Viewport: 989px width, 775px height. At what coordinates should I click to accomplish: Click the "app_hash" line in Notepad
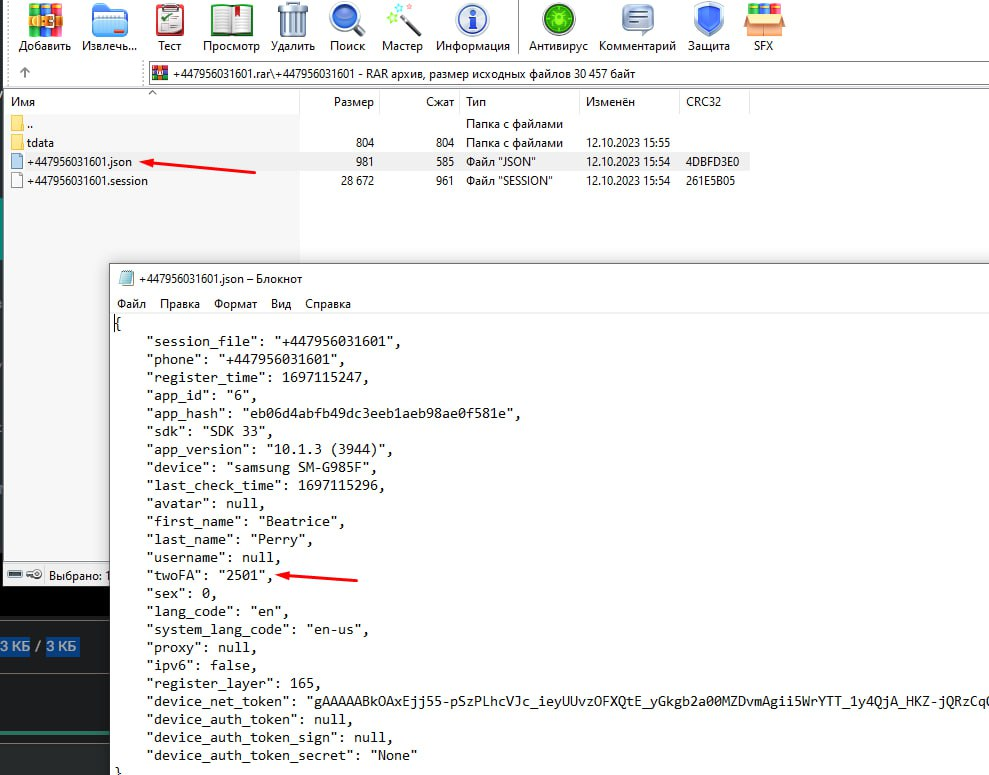click(334, 414)
